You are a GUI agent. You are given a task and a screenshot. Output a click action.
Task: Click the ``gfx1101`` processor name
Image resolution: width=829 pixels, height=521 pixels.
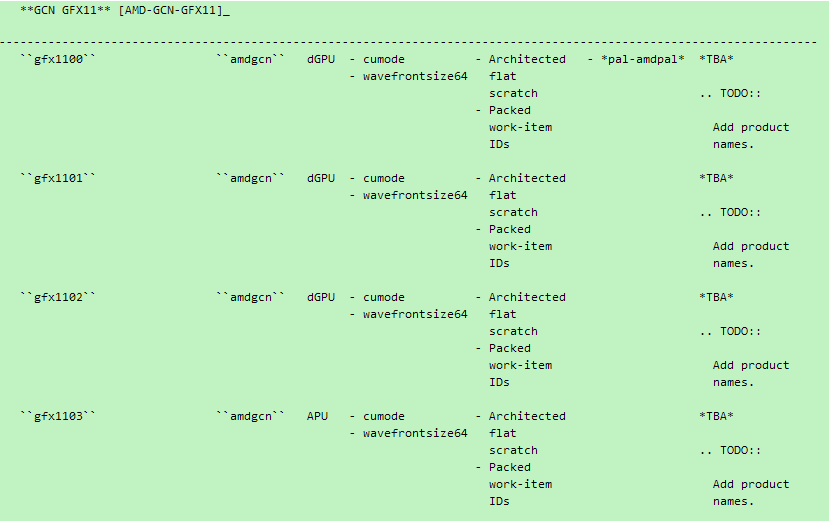tap(58, 178)
